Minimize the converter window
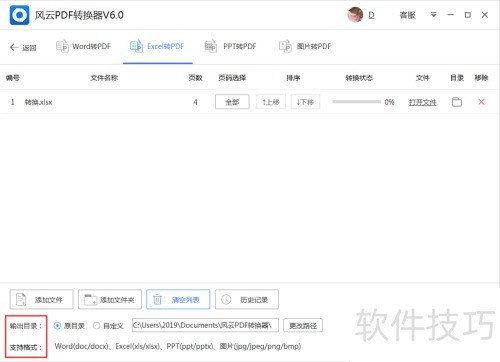Viewport: 500px width, 362px height. pyautogui.click(x=451, y=15)
